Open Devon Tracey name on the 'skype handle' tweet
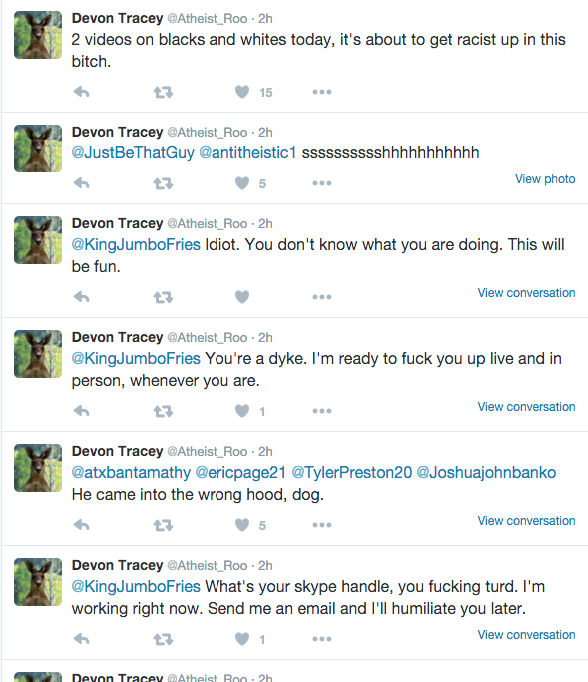 tap(117, 565)
